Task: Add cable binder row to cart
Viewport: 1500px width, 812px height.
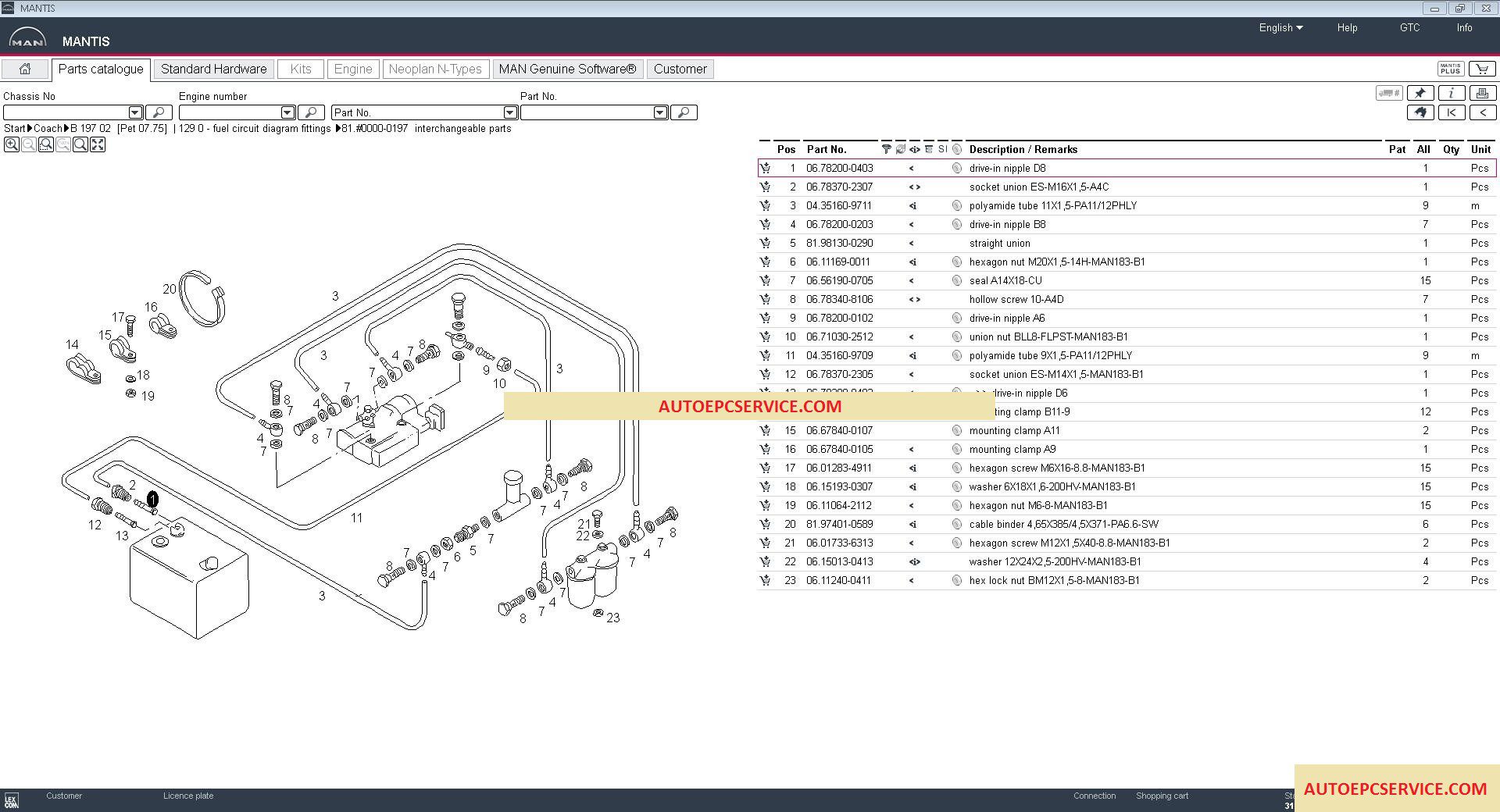Action: (765, 524)
